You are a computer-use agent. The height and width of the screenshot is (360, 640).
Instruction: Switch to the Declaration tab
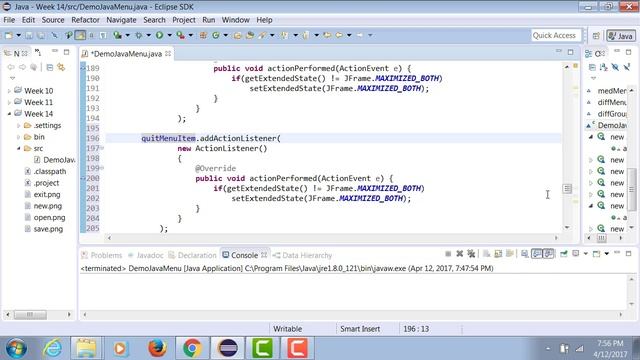[192, 255]
